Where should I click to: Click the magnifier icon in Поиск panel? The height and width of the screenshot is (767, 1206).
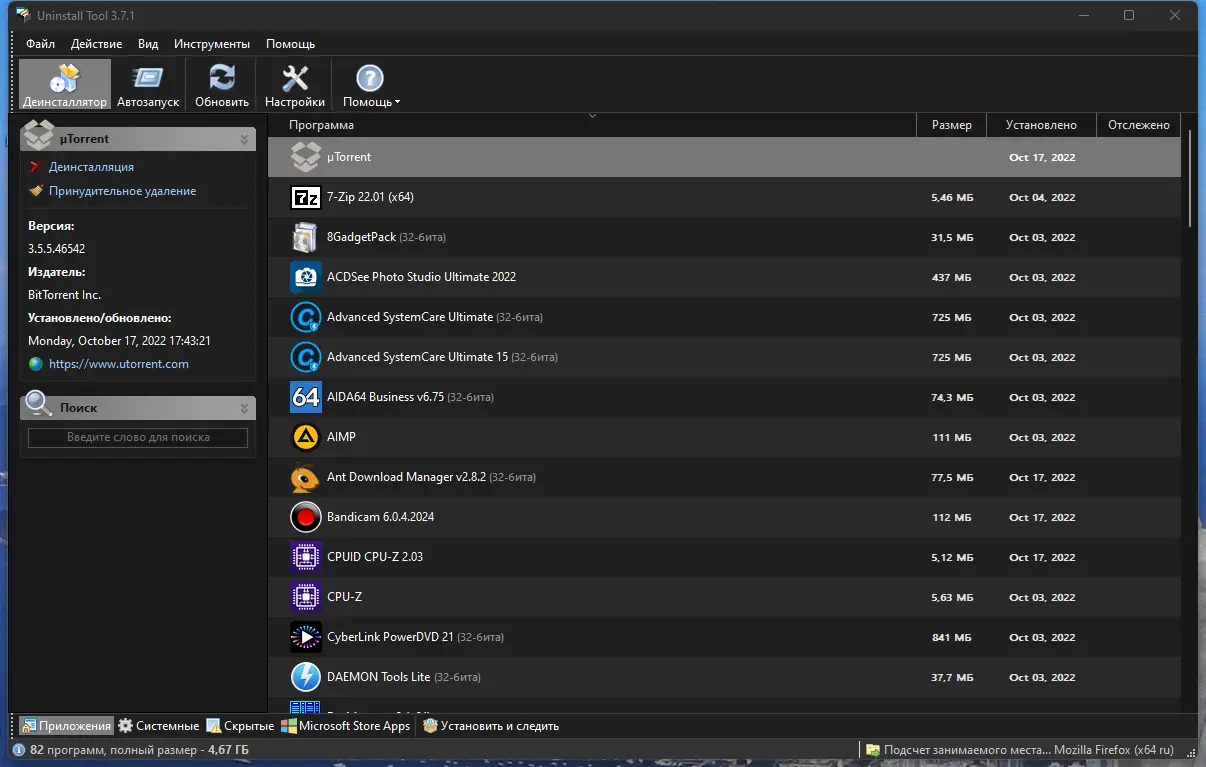pyautogui.click(x=38, y=404)
